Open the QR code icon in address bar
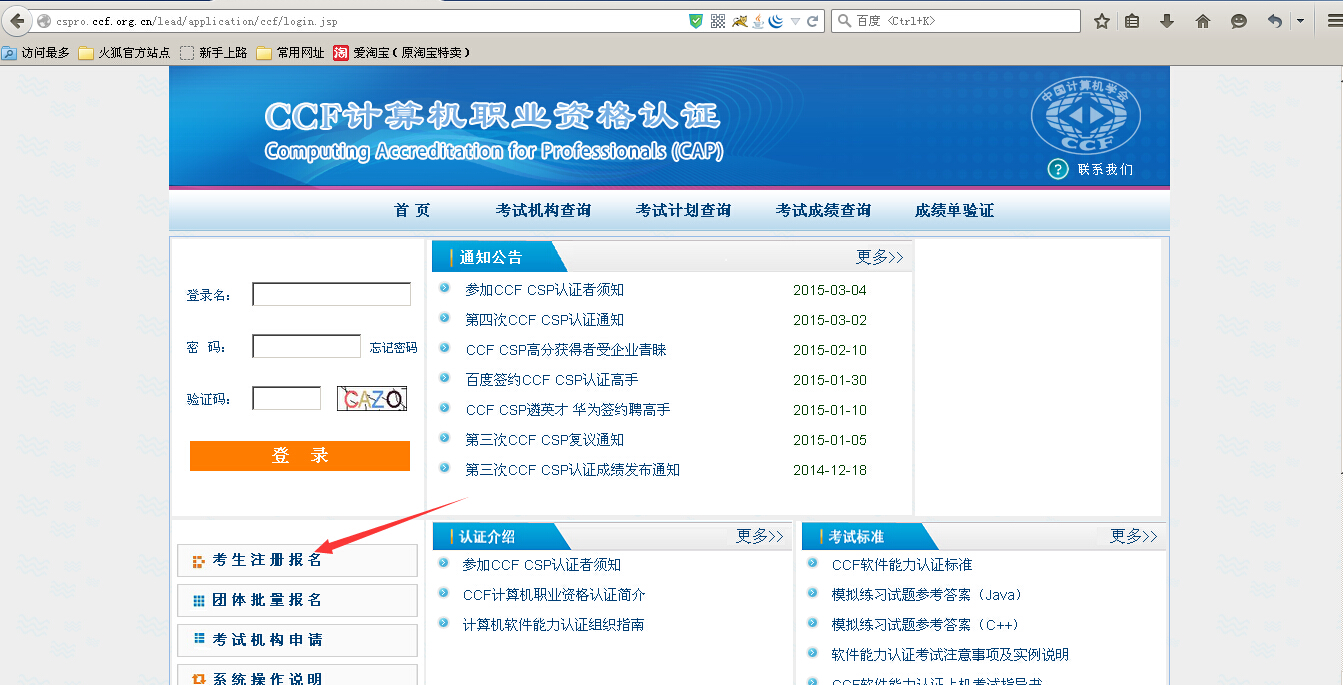 click(718, 21)
